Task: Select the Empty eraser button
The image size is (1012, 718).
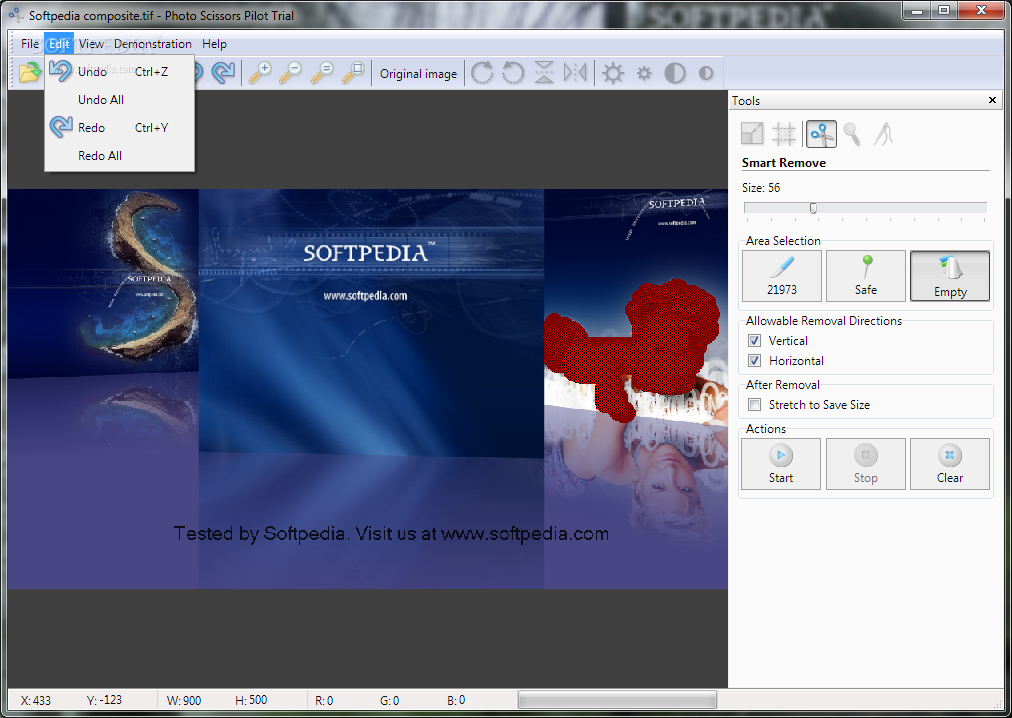Action: point(950,276)
